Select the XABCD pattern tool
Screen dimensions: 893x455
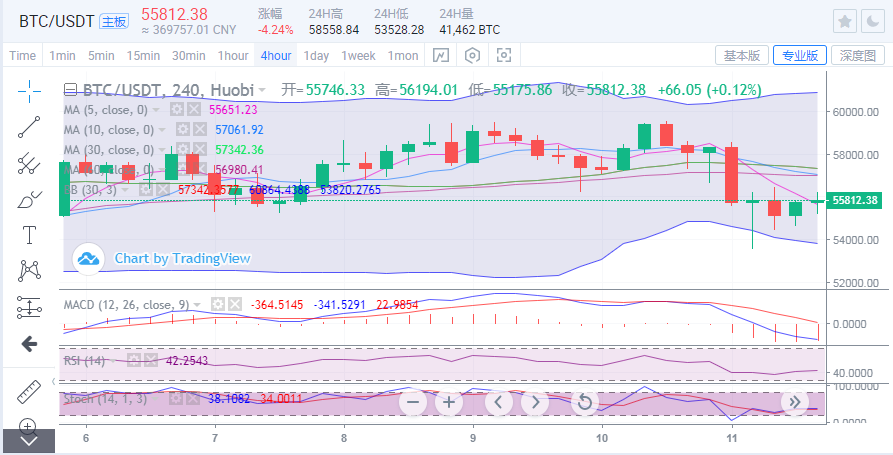28,270
